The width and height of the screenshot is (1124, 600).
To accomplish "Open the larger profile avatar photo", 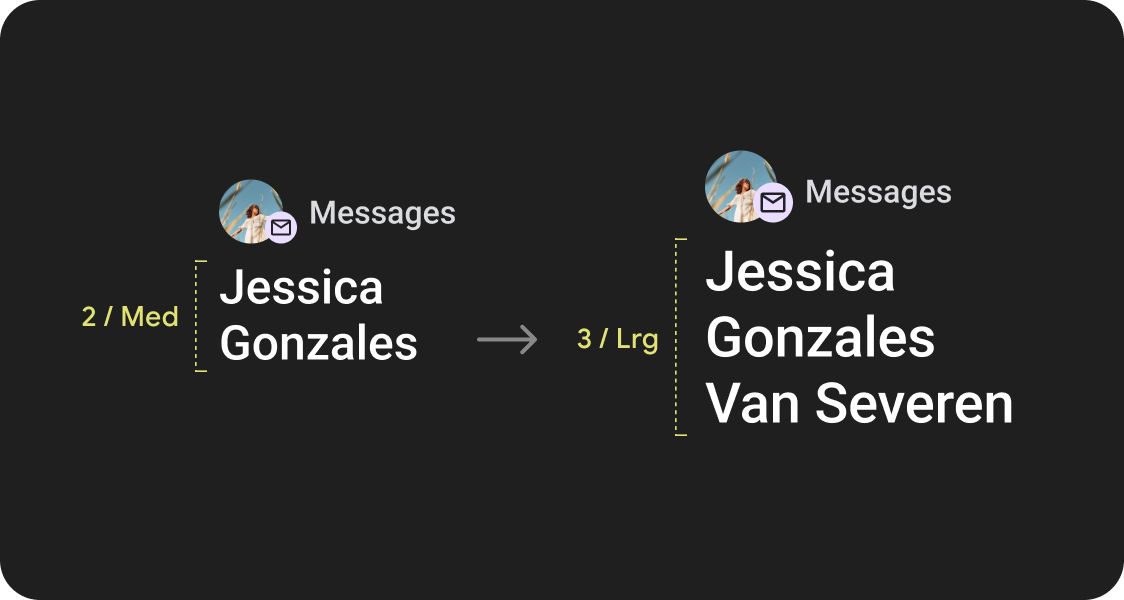I will tap(737, 181).
